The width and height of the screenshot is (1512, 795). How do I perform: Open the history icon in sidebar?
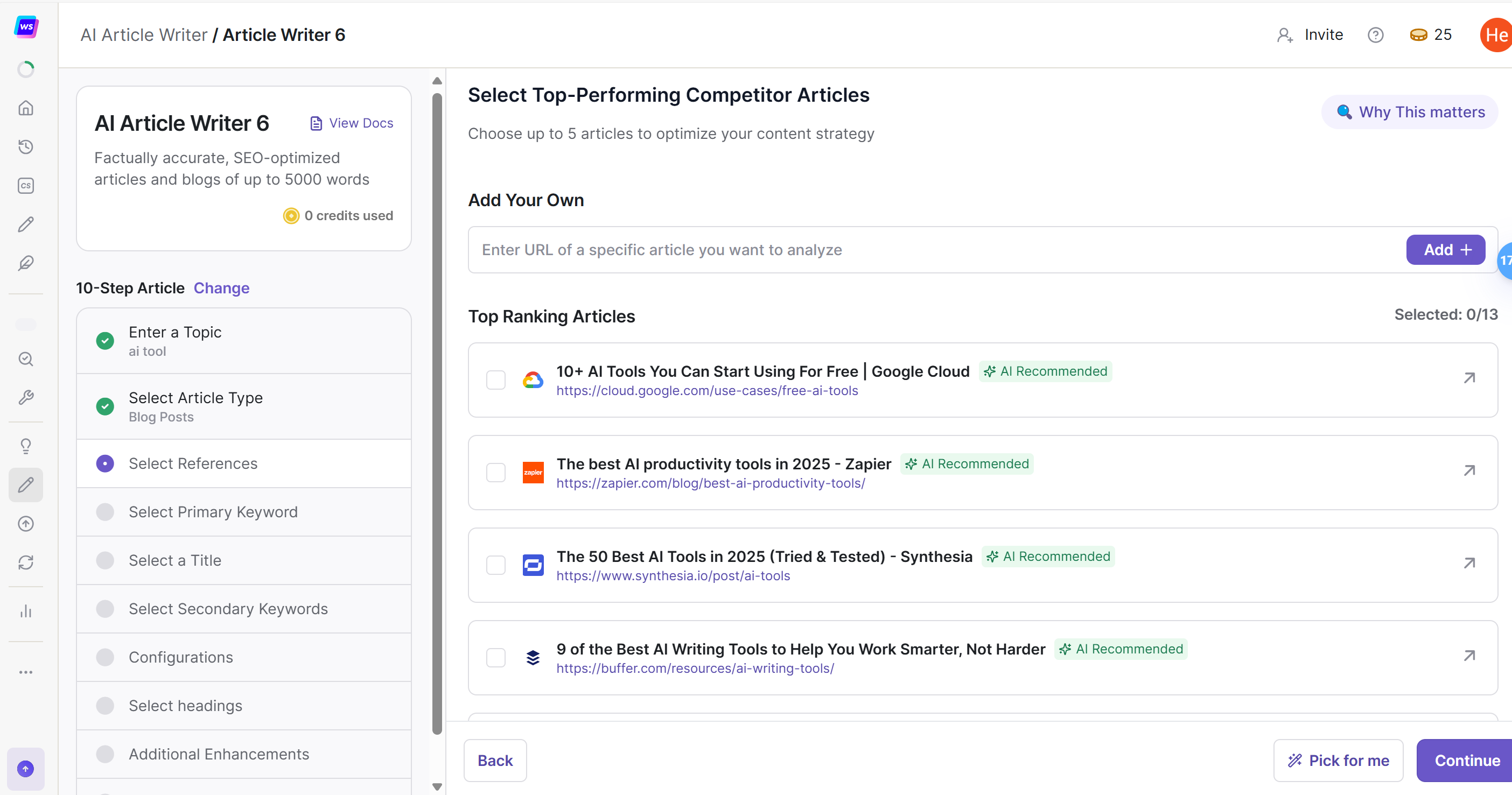point(25,147)
